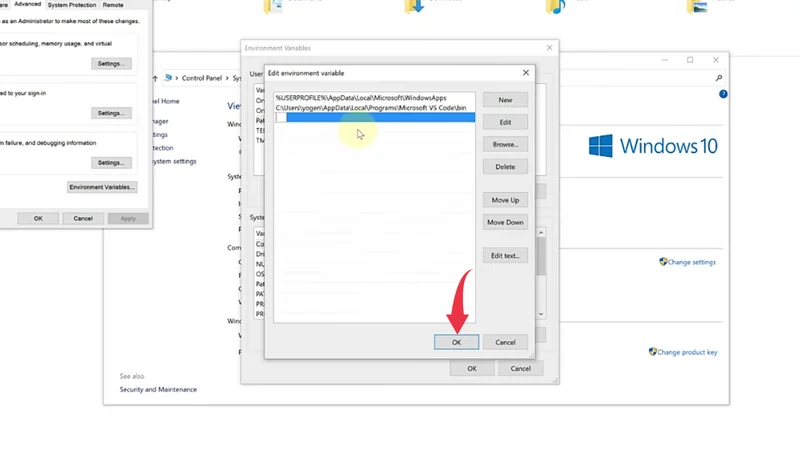Open the Remote tab
This screenshot has height=450, width=800.
click(x=113, y=5)
